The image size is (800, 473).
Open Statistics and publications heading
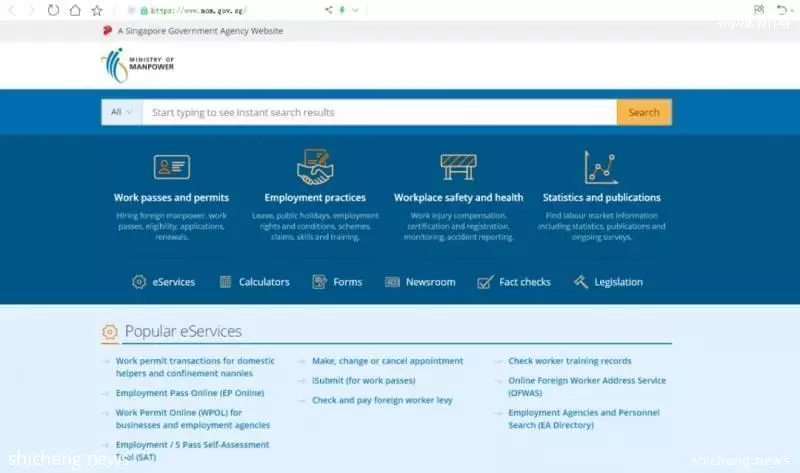(602, 197)
